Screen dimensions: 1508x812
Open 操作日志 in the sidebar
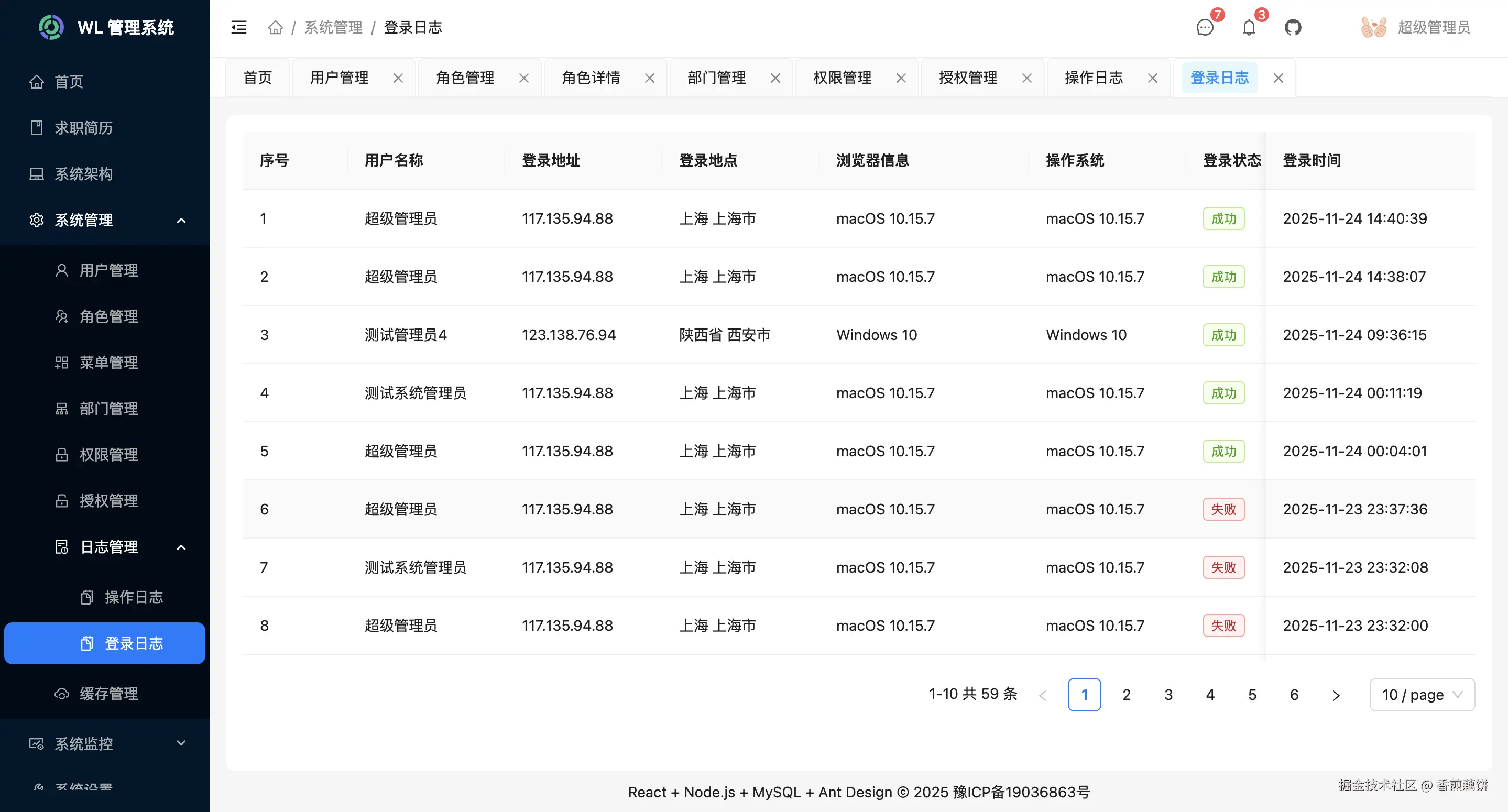coord(134,597)
